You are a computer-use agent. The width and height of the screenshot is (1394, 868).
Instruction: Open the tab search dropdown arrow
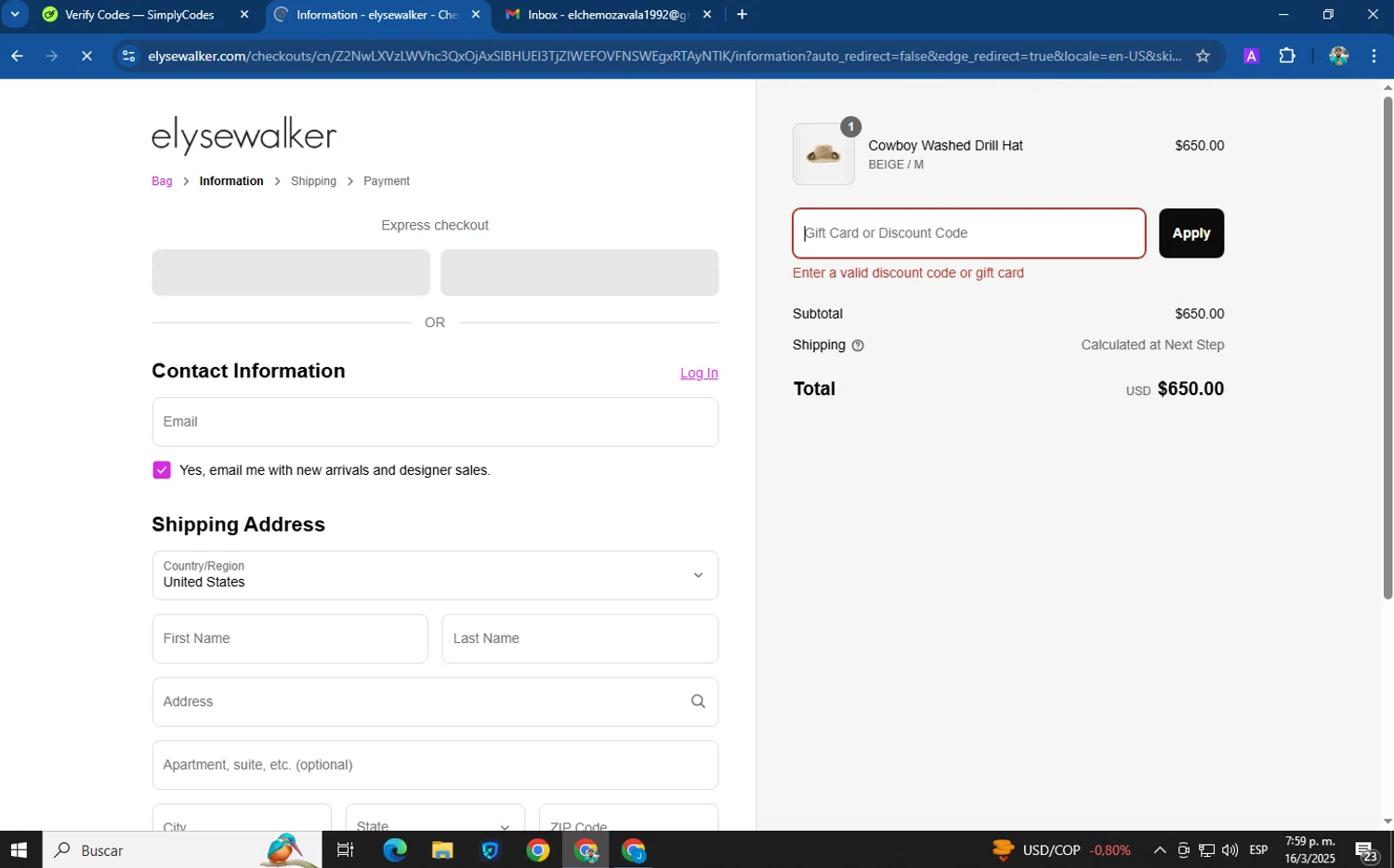coord(15,15)
